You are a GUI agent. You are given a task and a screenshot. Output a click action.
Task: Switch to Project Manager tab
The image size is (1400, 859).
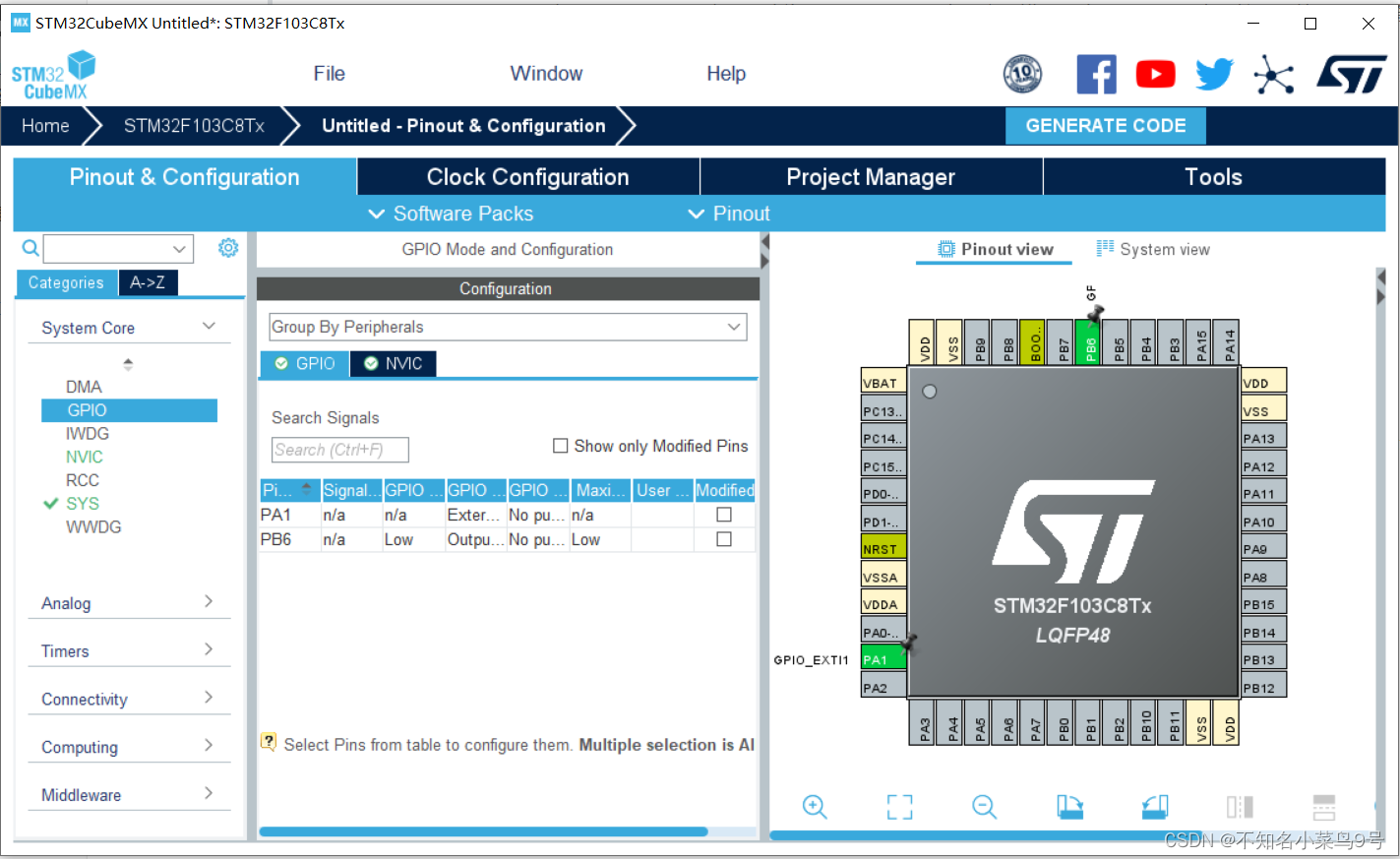click(x=871, y=177)
